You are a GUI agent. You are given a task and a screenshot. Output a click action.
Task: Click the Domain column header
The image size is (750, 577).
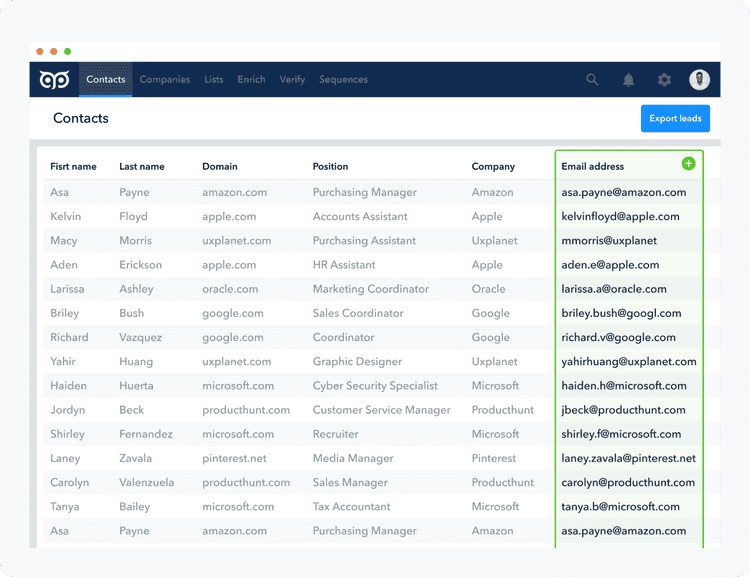220,166
